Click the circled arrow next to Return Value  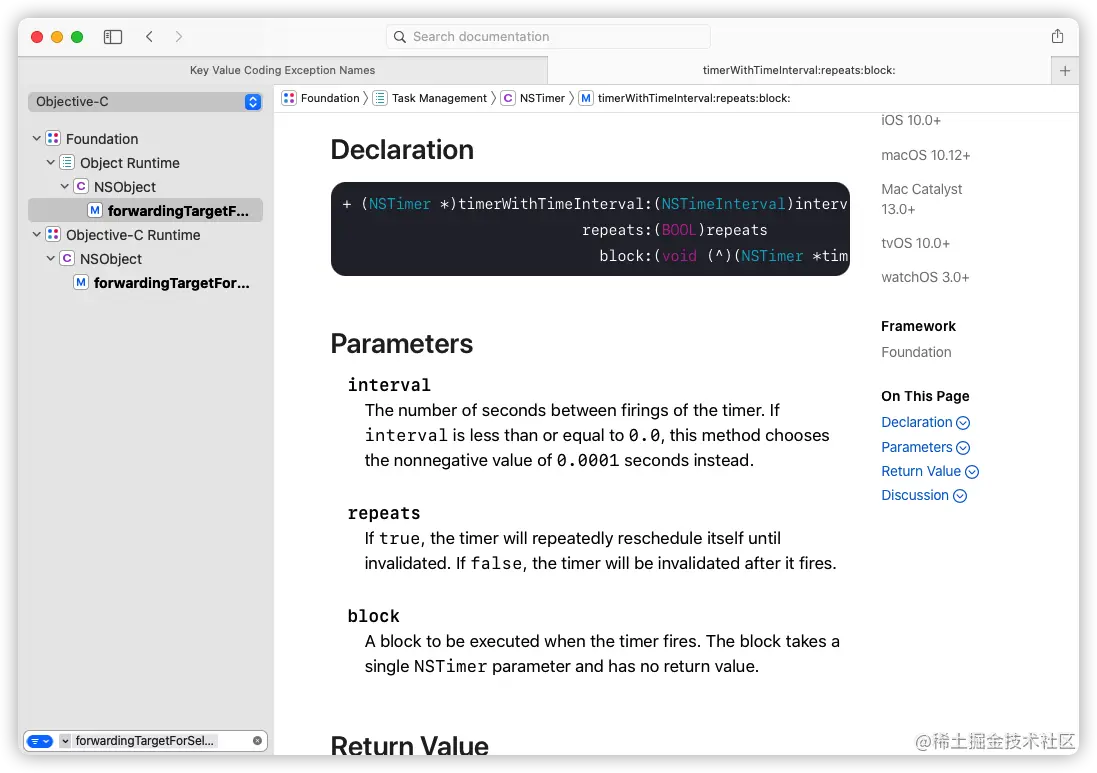(972, 472)
